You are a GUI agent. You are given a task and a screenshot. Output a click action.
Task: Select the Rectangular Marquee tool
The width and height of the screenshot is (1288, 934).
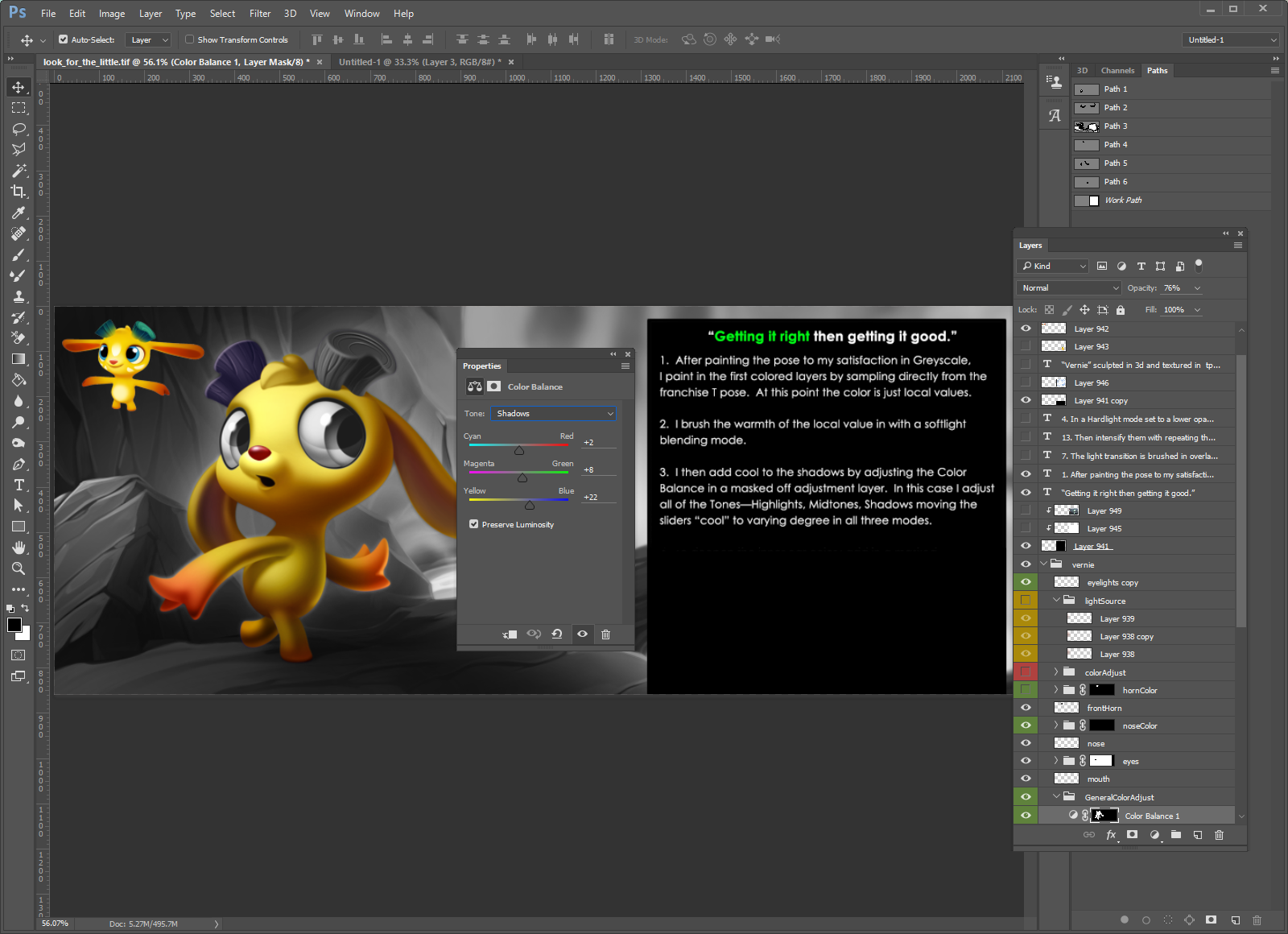(19, 108)
